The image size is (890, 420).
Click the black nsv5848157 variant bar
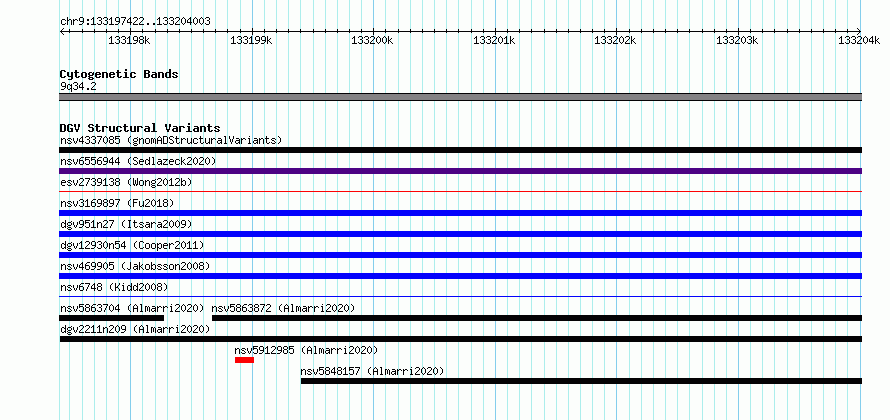point(581,381)
